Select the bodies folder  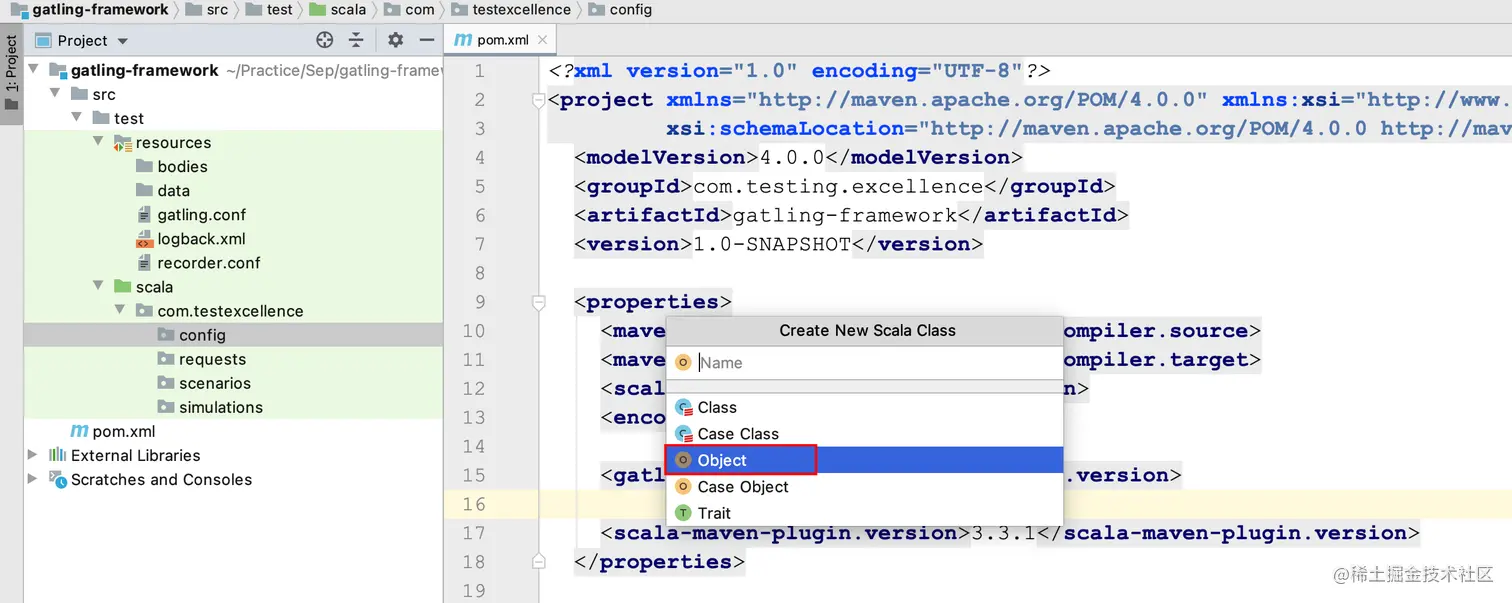pos(182,166)
